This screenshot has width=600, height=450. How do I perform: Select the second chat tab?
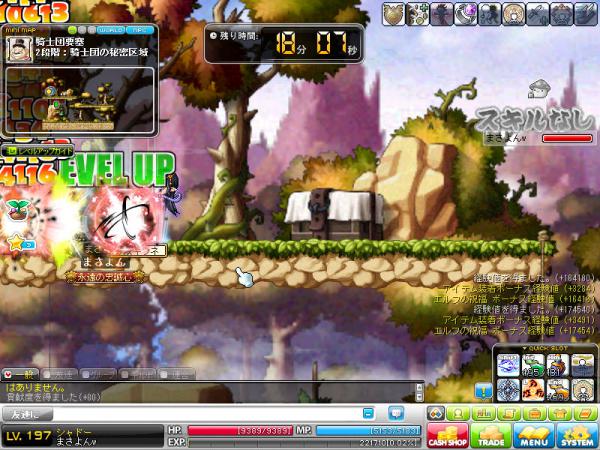coord(59,374)
